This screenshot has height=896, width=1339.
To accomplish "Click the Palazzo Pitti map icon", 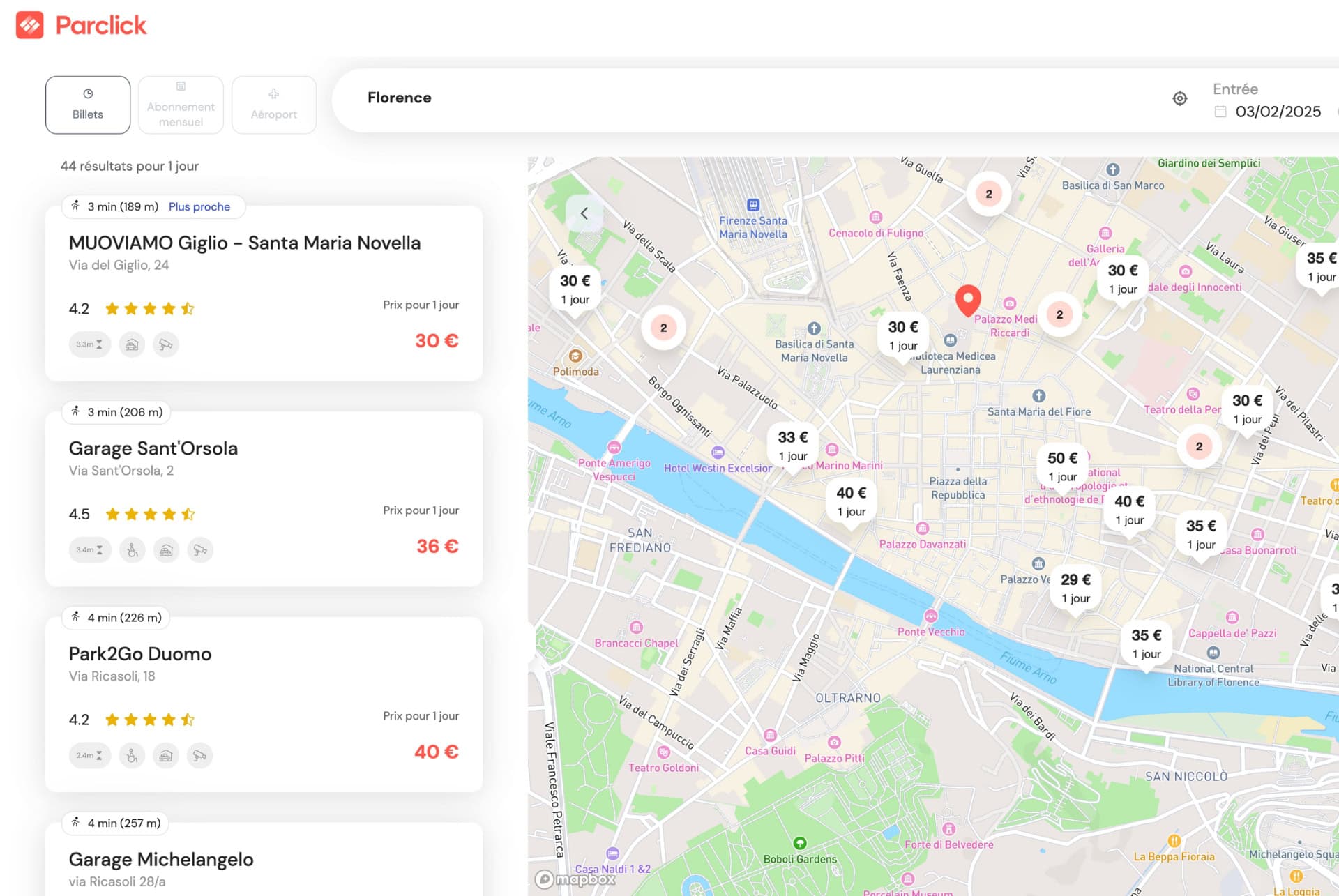I will click(834, 743).
